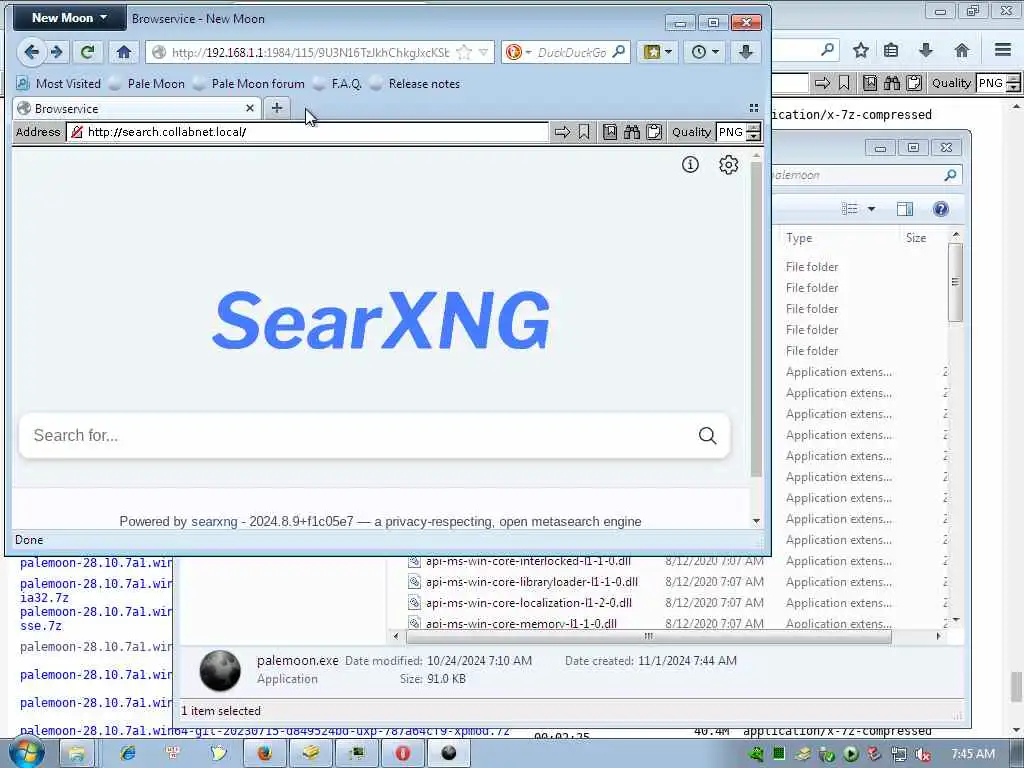Follow the searxng link in the page footer

(214, 522)
